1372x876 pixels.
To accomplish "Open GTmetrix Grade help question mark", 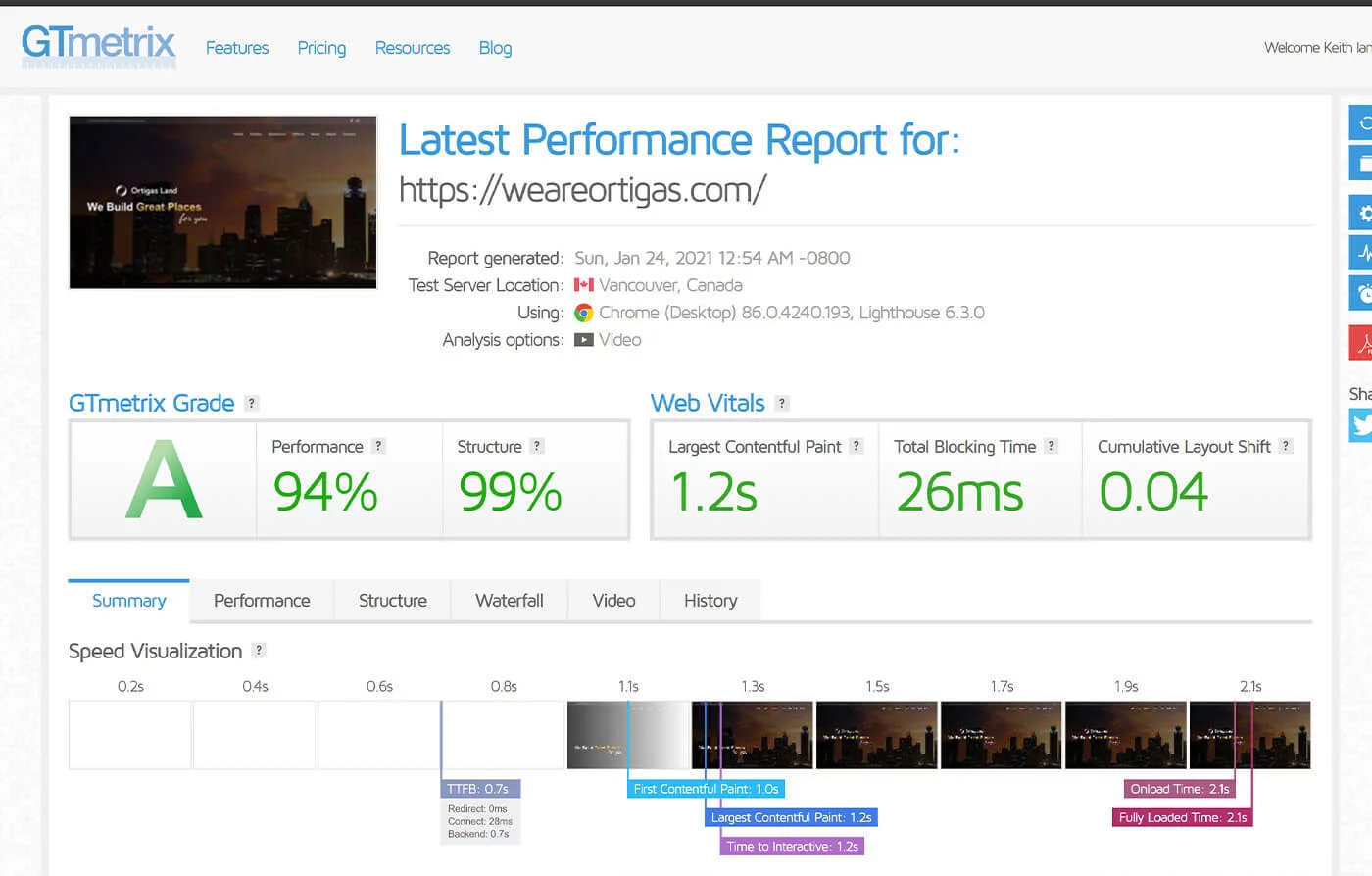I will coord(252,403).
